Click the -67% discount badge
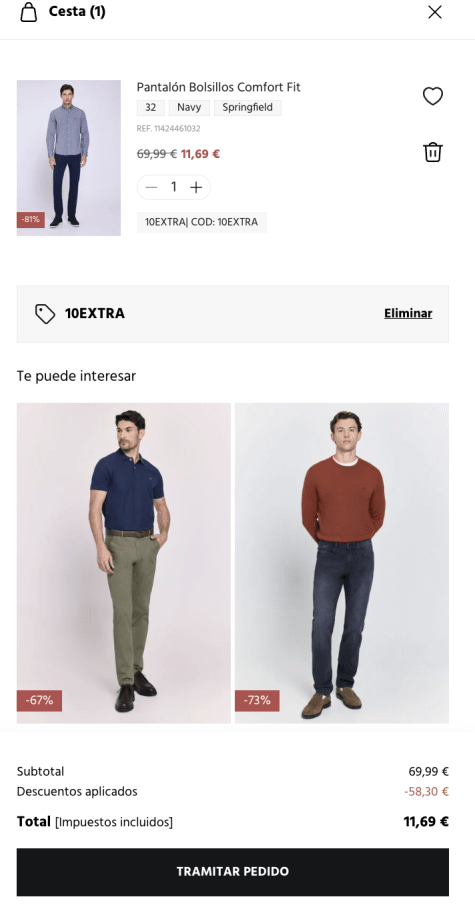This screenshot has width=475, height=907. (x=39, y=700)
